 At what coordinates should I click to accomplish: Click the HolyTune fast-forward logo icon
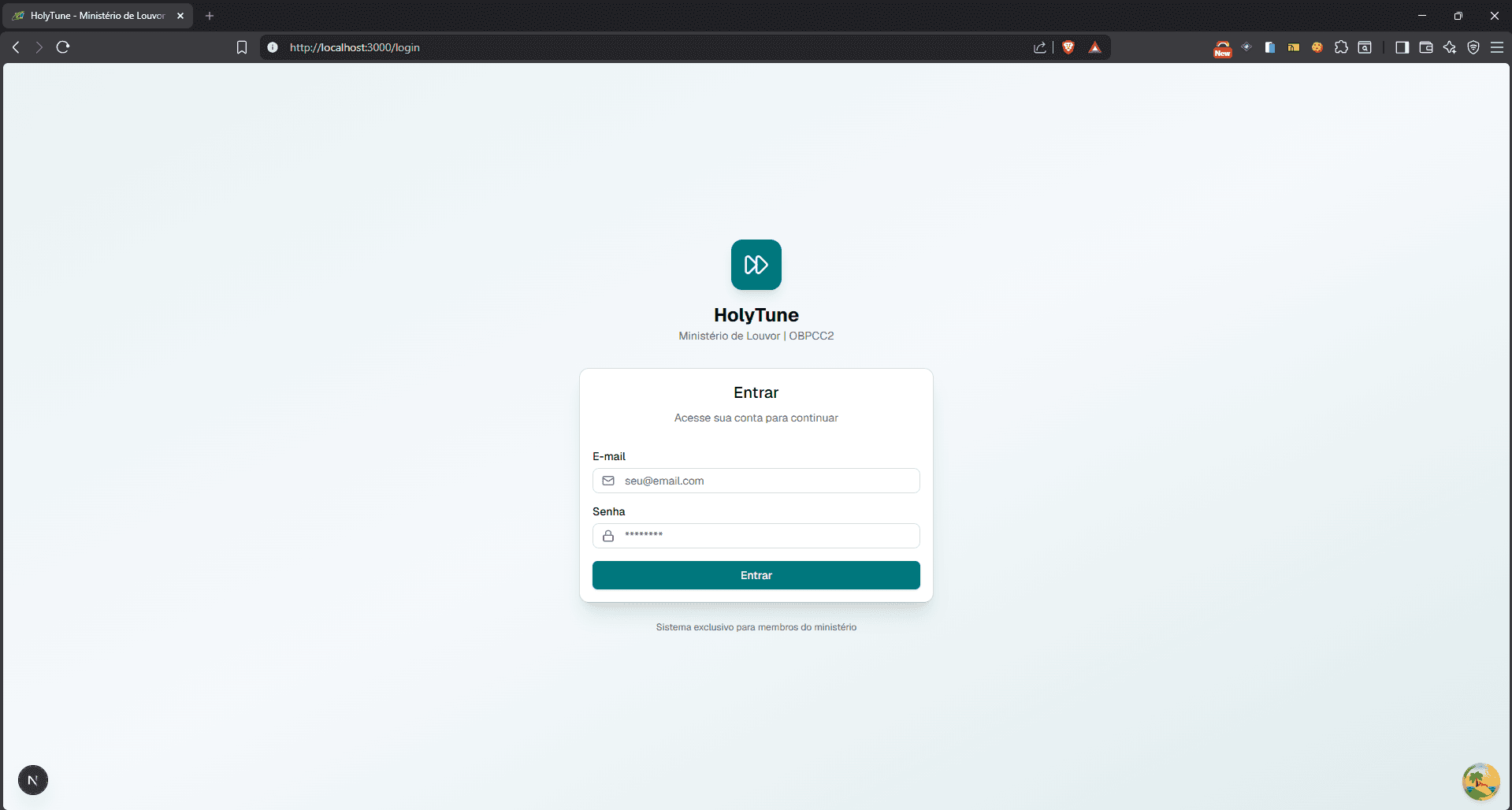point(756,265)
